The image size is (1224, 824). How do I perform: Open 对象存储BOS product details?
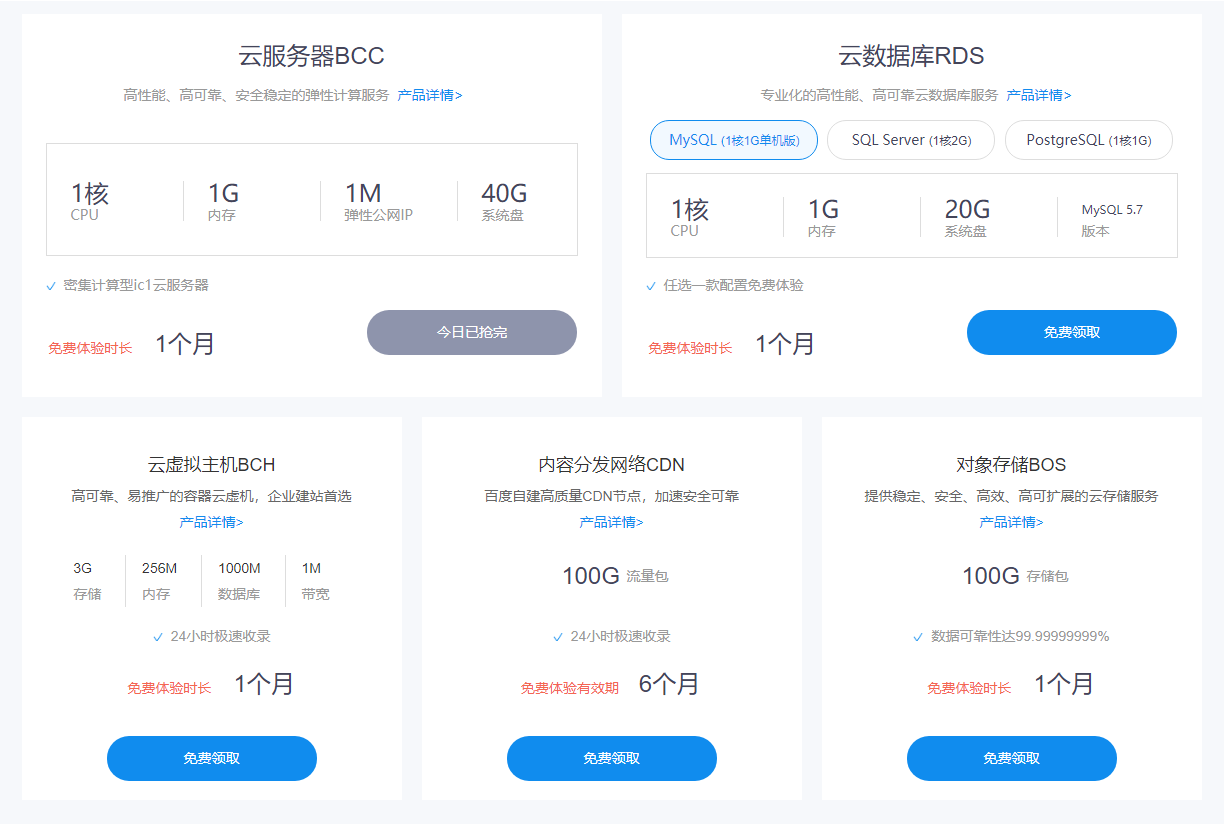pyautogui.click(x=1011, y=521)
